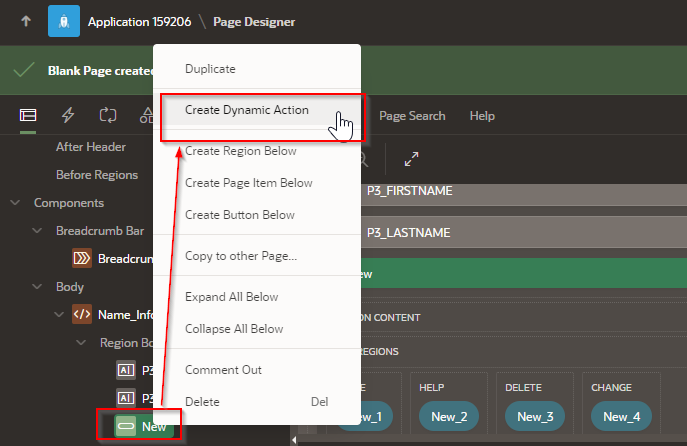The width and height of the screenshot is (687, 446).
Task: Choose Comment Out
Action: (257, 370)
